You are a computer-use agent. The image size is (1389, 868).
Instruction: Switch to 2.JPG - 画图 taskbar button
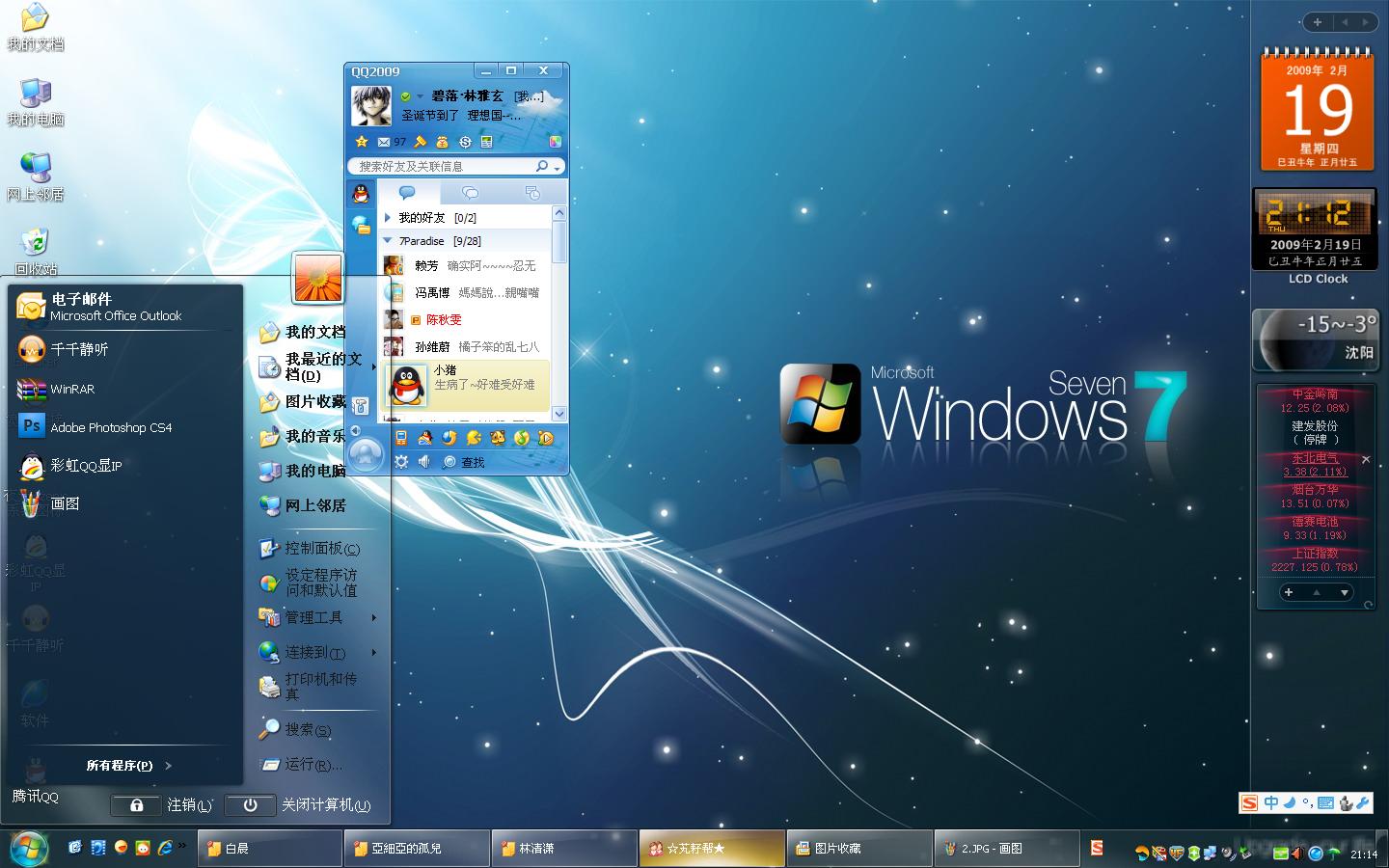pos(1006,848)
